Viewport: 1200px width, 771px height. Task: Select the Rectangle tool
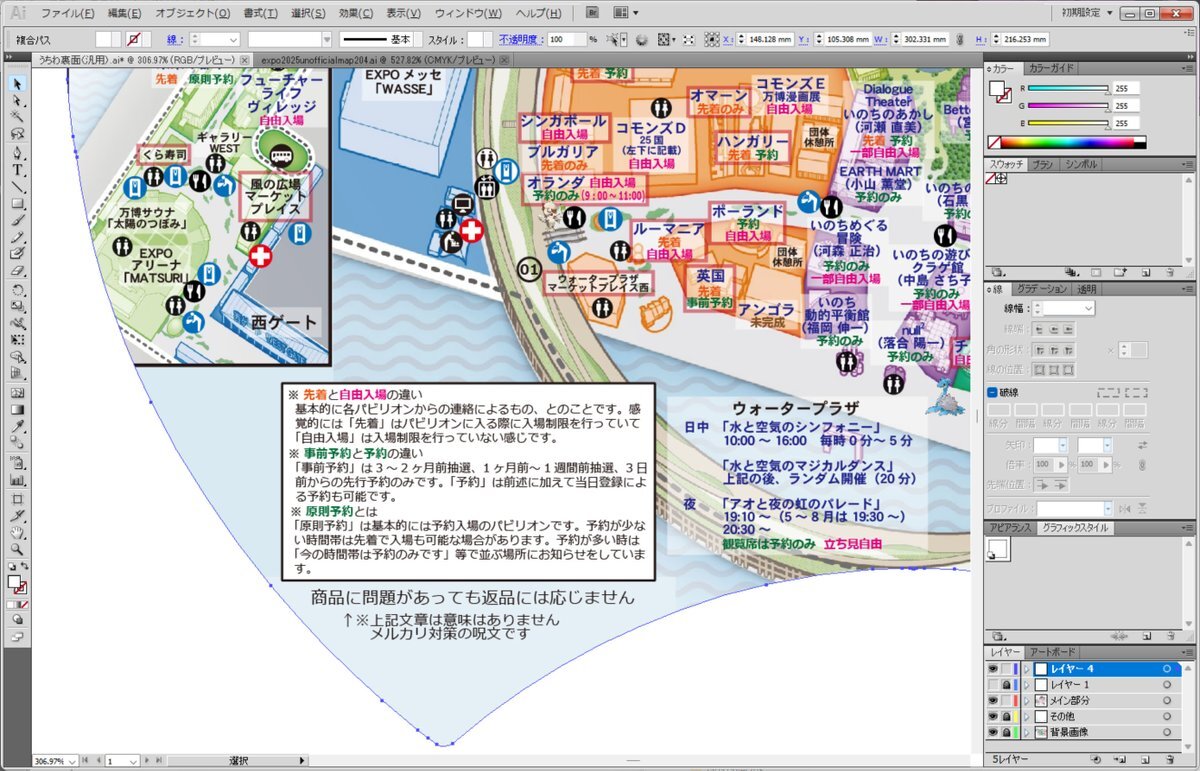pyautogui.click(x=17, y=204)
